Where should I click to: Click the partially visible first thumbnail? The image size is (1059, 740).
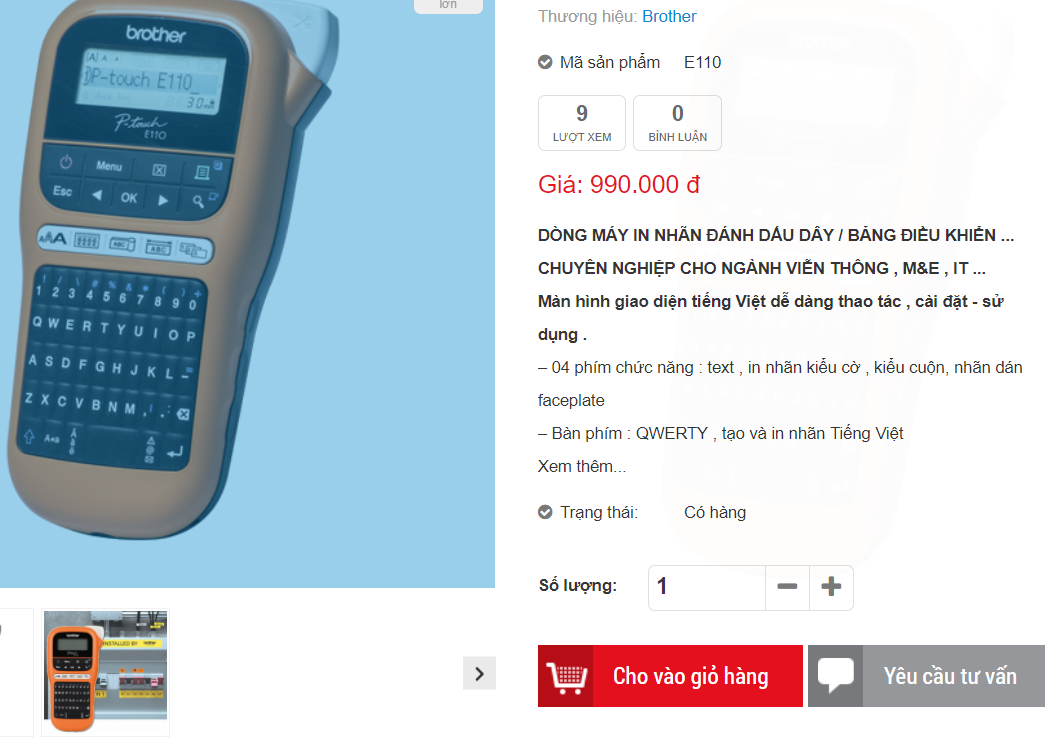coord(16,672)
